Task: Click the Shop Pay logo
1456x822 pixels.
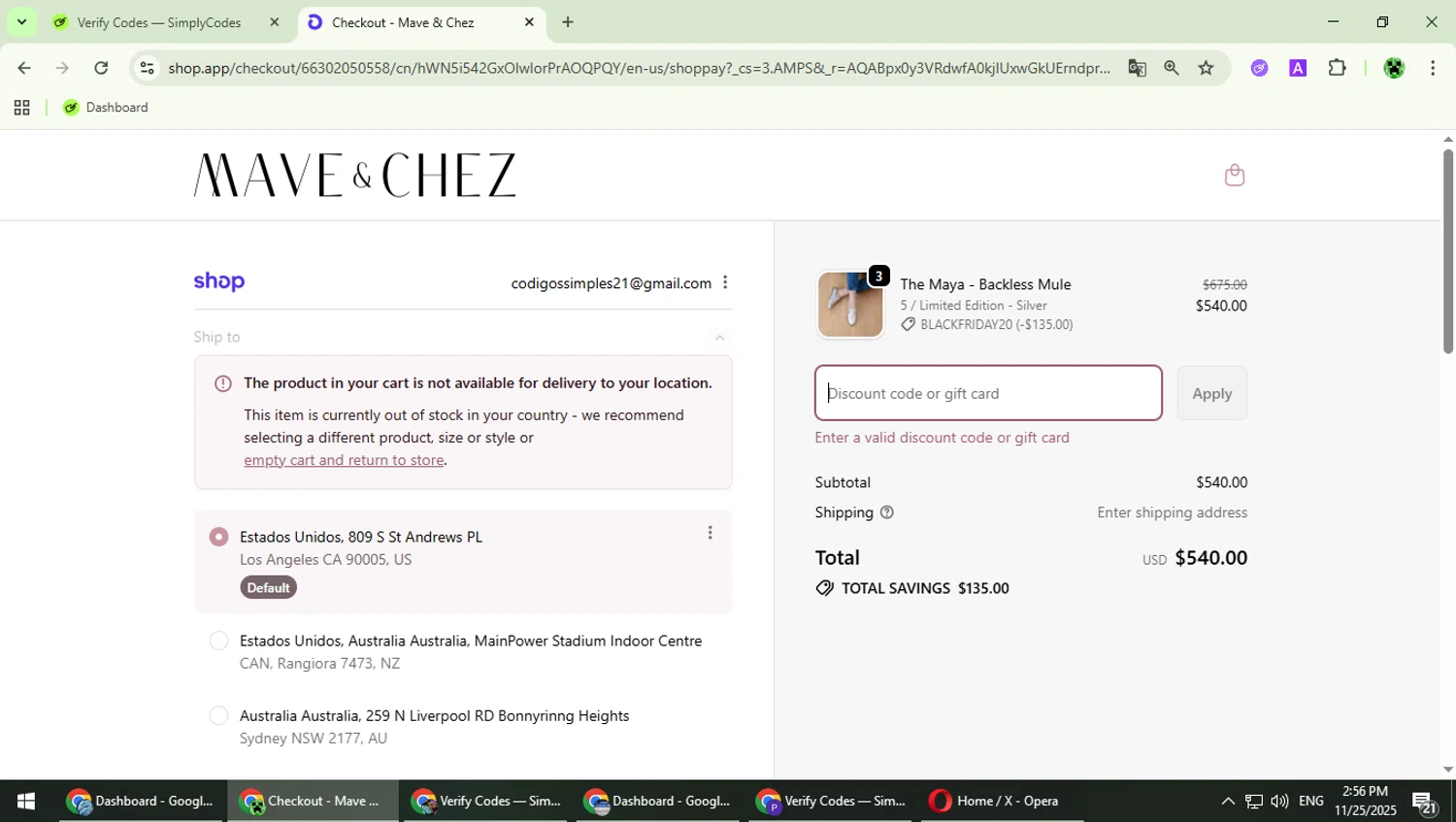Action: click(218, 281)
